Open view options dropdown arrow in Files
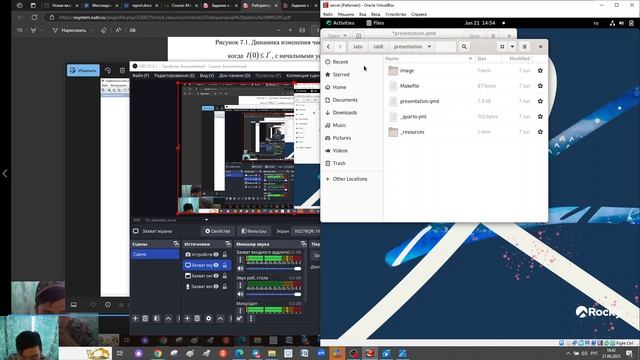The height and width of the screenshot is (360, 640). (x=512, y=47)
